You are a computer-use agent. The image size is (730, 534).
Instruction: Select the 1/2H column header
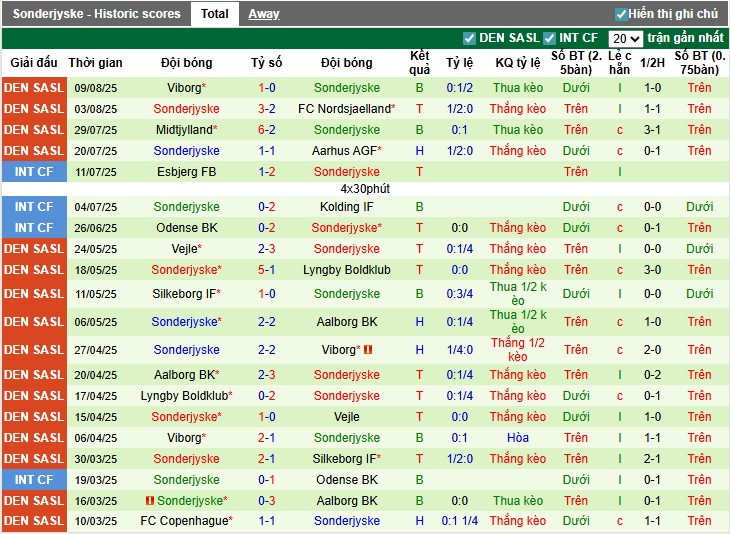(x=652, y=62)
